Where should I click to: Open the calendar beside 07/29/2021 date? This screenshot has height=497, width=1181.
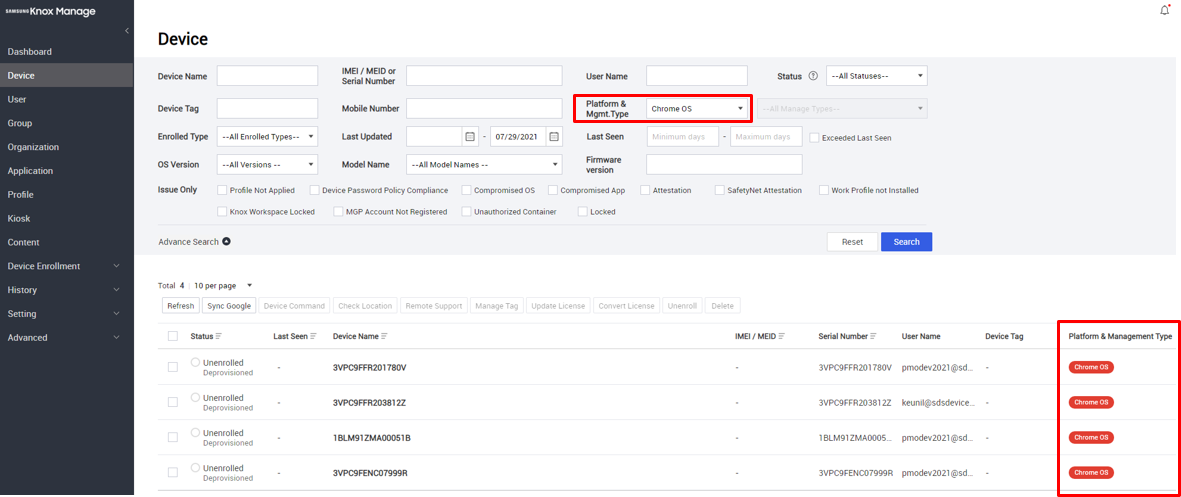click(554, 137)
